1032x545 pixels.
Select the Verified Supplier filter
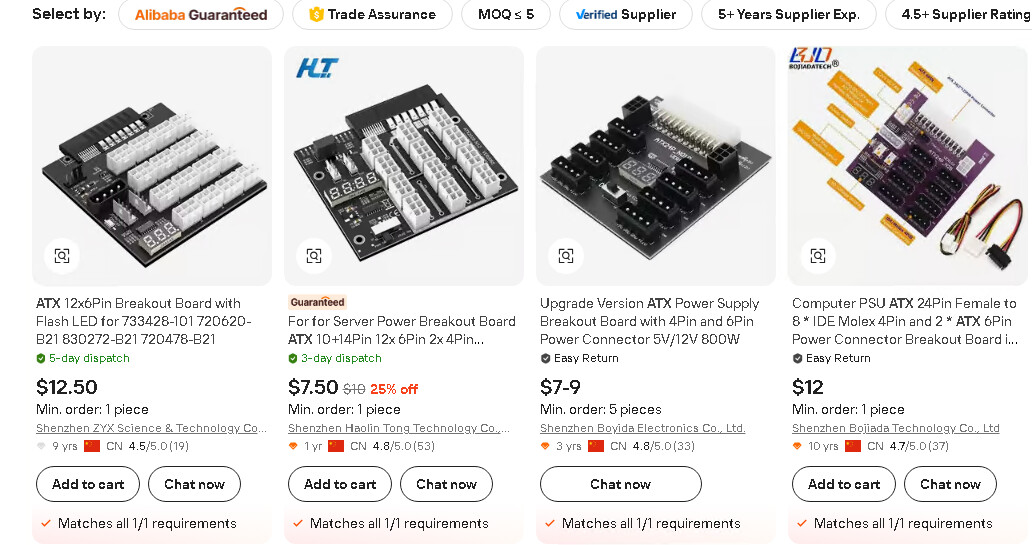click(625, 15)
